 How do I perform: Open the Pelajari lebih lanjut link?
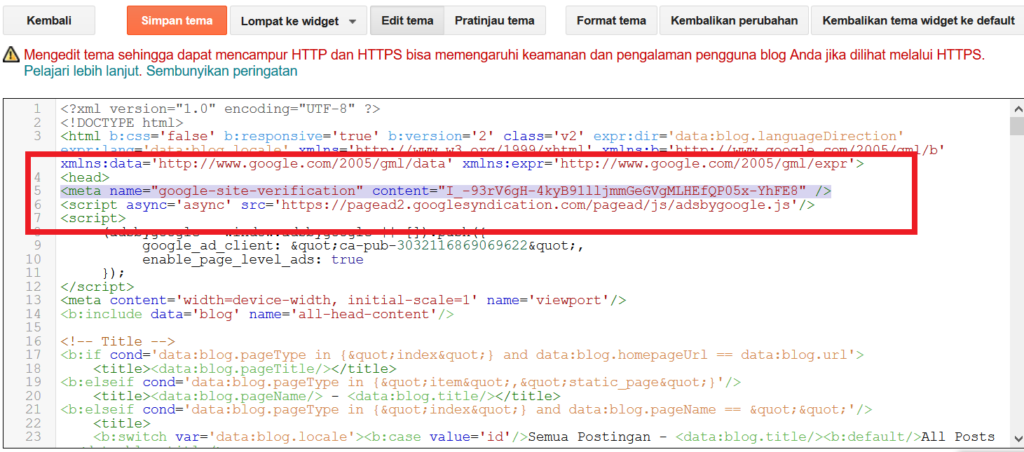[82, 71]
